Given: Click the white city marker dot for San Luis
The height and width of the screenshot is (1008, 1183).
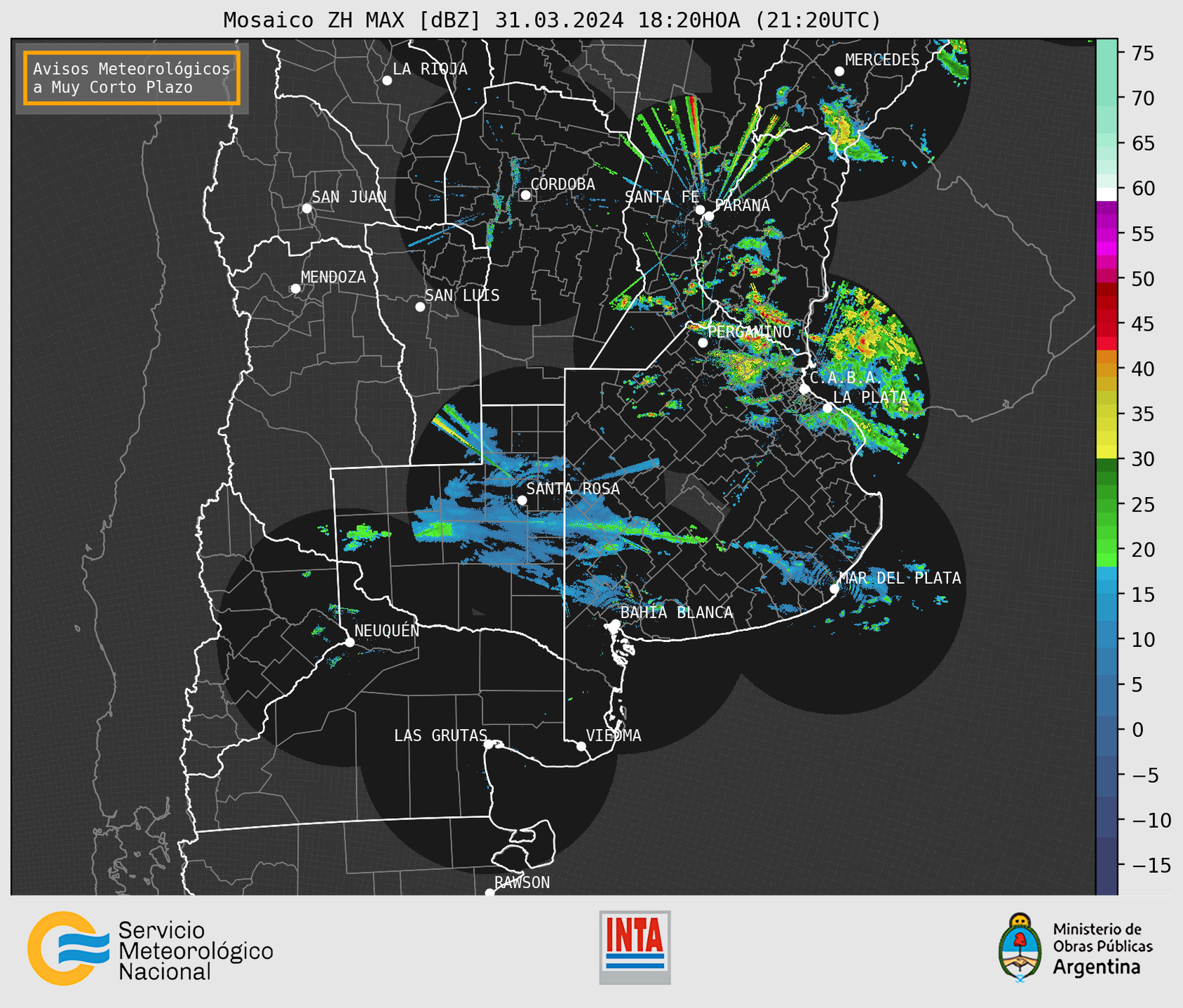Looking at the screenshot, I should pos(420,307).
